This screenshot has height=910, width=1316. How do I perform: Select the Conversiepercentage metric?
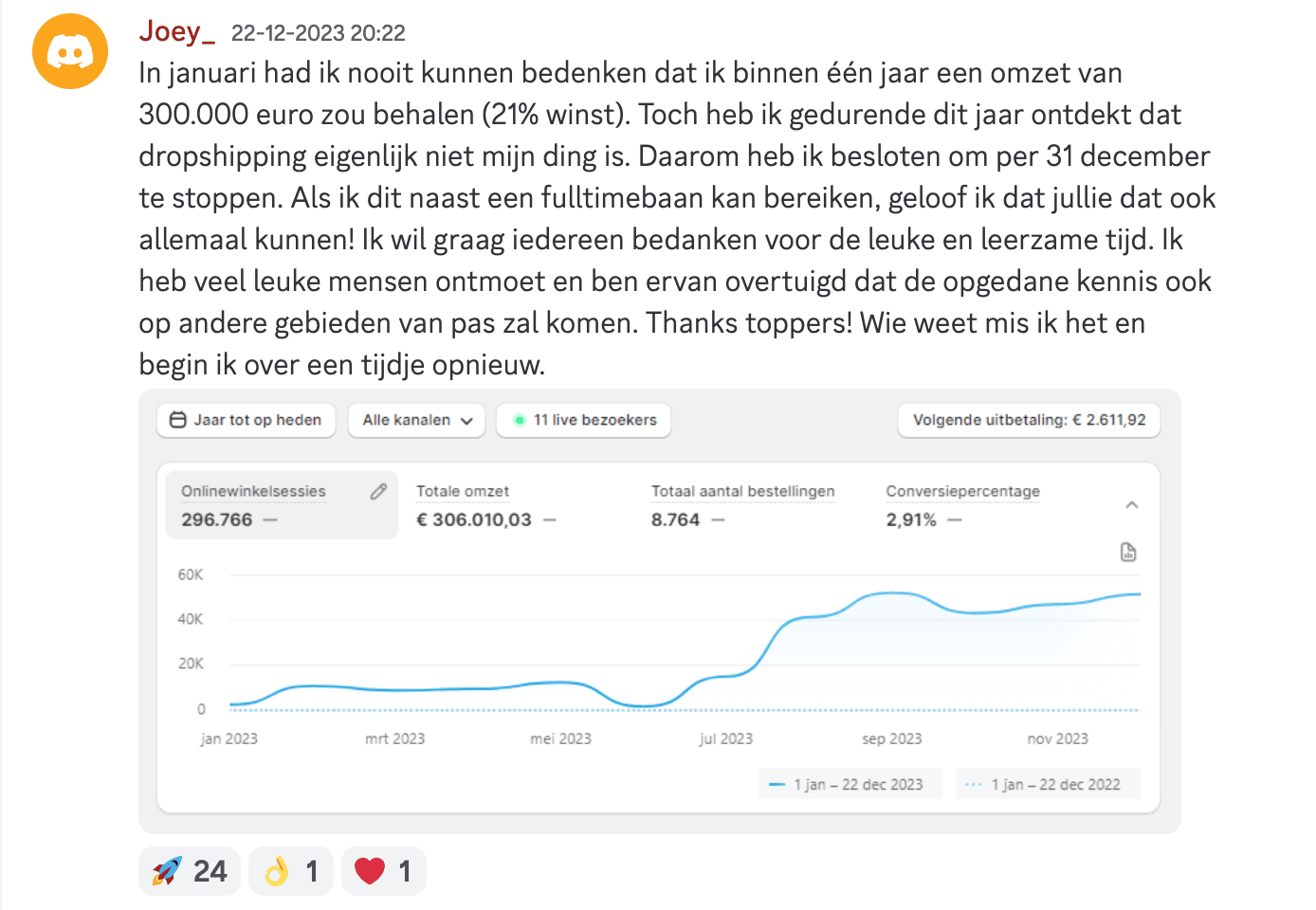pyautogui.click(x=961, y=505)
